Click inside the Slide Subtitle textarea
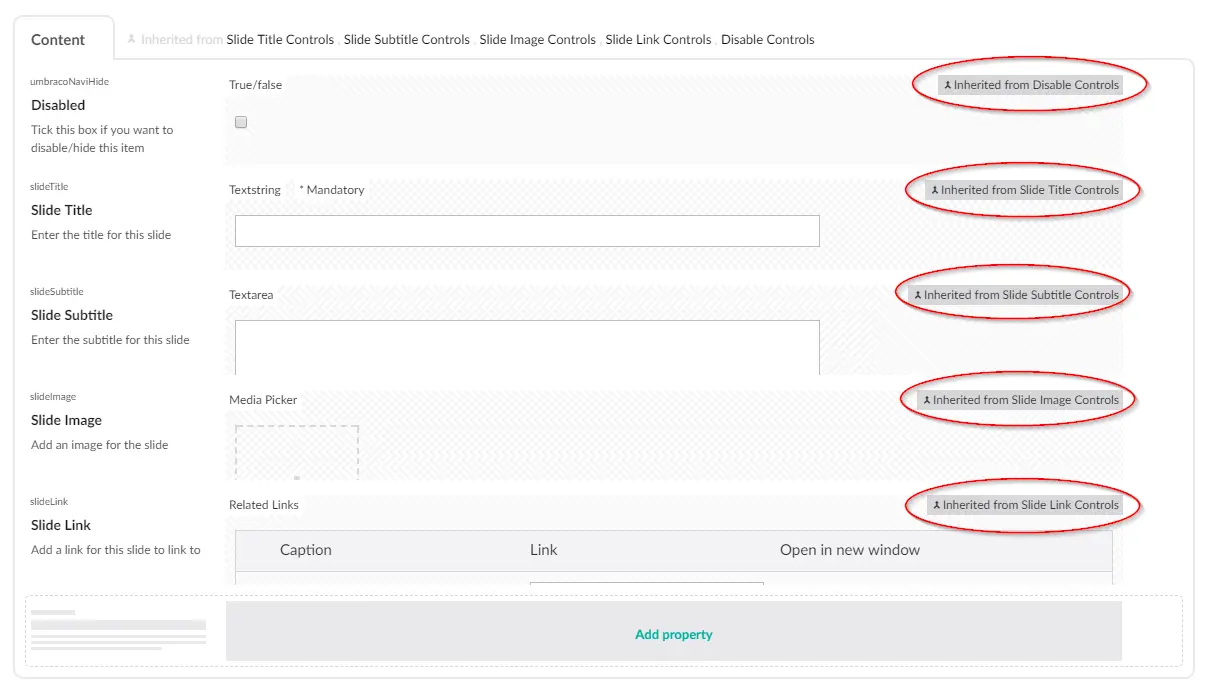This screenshot has height=692, width=1208. click(x=527, y=345)
